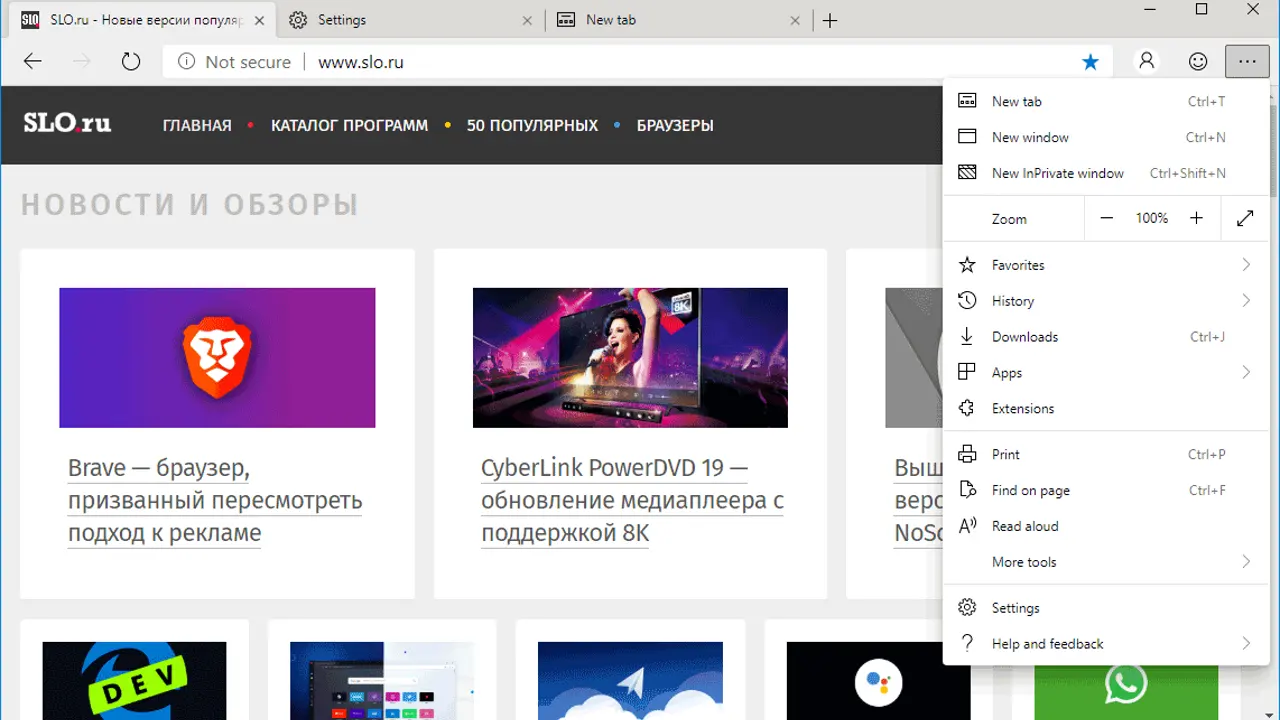1280x720 pixels.
Task: Increase zoom with the plus button
Action: (x=1196, y=218)
